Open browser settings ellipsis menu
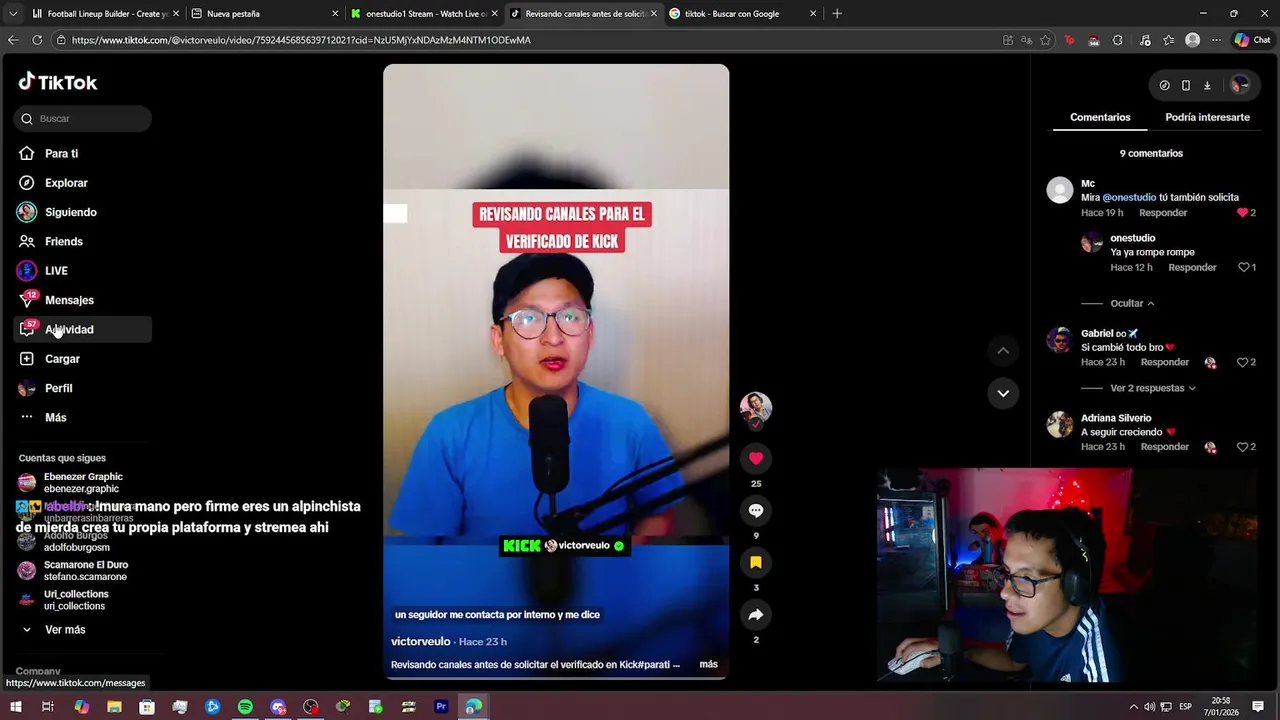The height and width of the screenshot is (720, 1280). coord(1216,40)
